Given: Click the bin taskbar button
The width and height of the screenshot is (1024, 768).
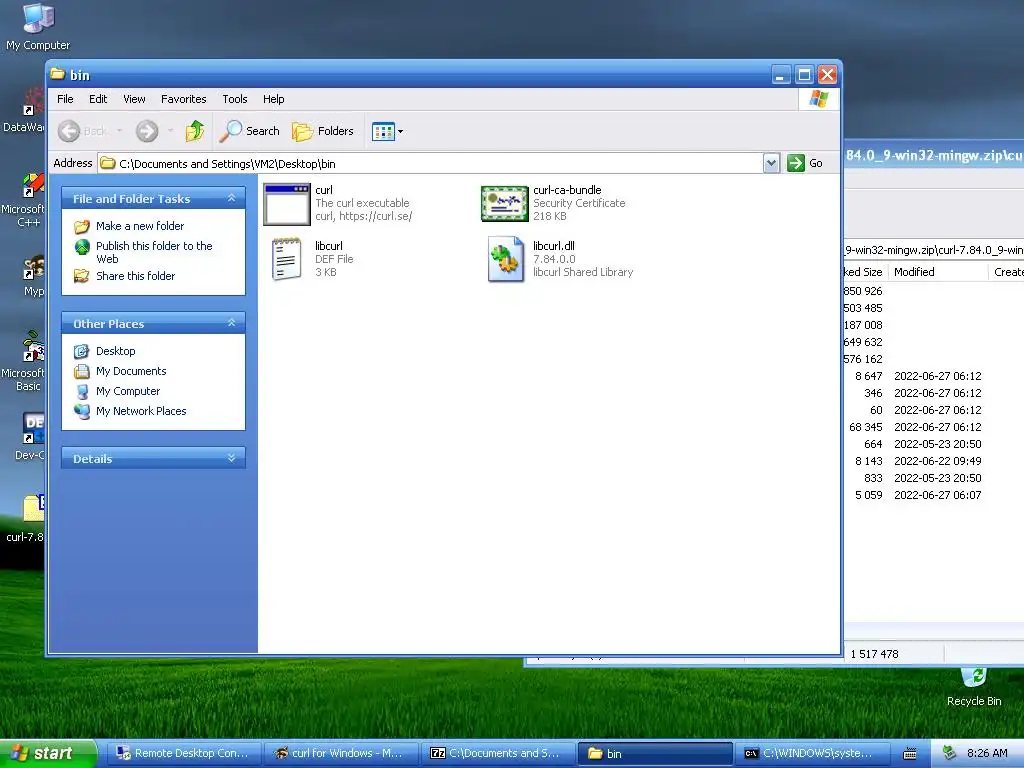Looking at the screenshot, I should point(655,754).
